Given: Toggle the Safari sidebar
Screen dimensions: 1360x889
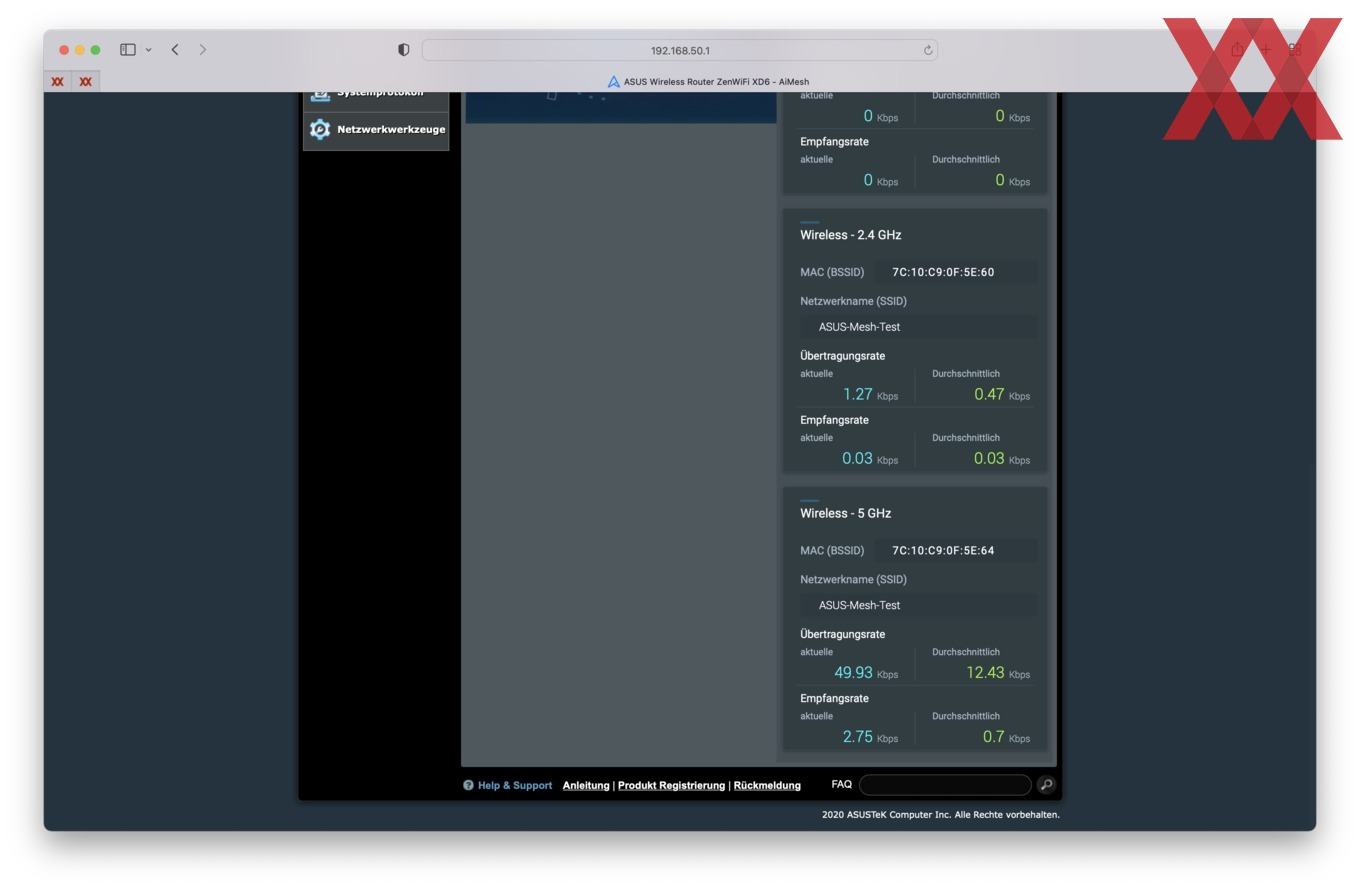Looking at the screenshot, I should pyautogui.click(x=127, y=50).
